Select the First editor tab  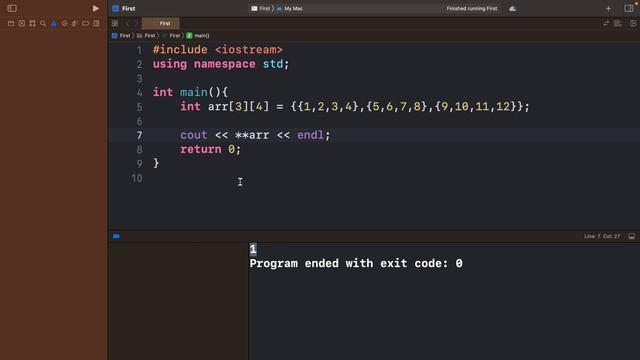[161, 23]
